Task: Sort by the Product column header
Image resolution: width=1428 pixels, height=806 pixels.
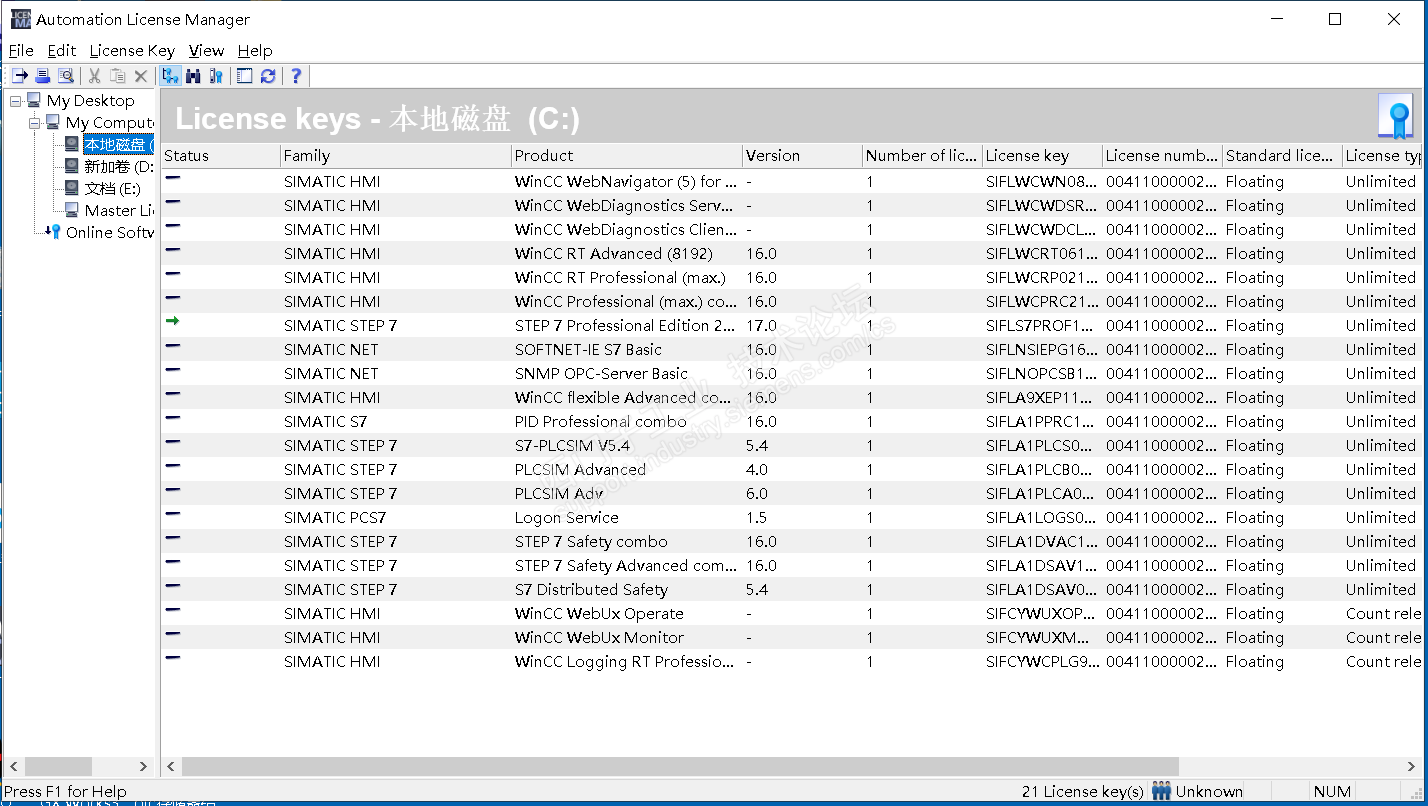Action: 627,156
